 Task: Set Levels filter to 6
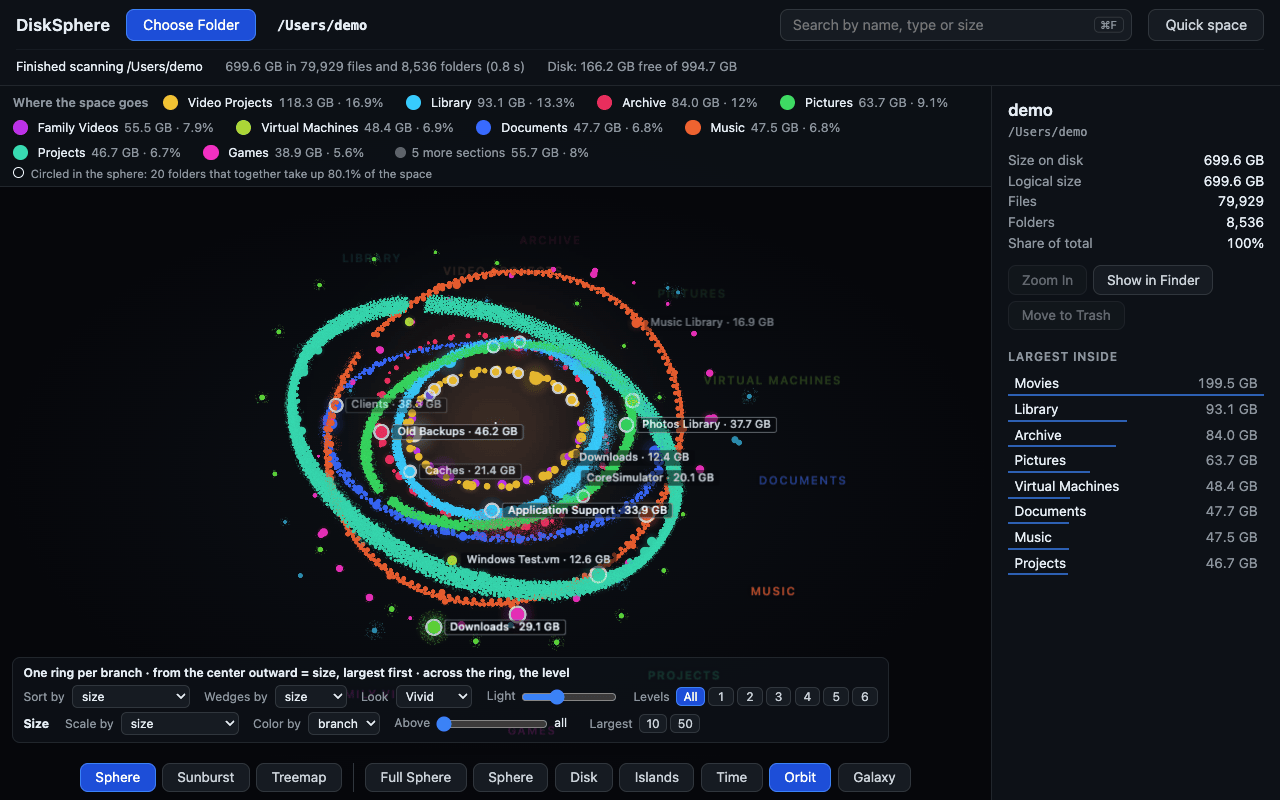point(866,697)
